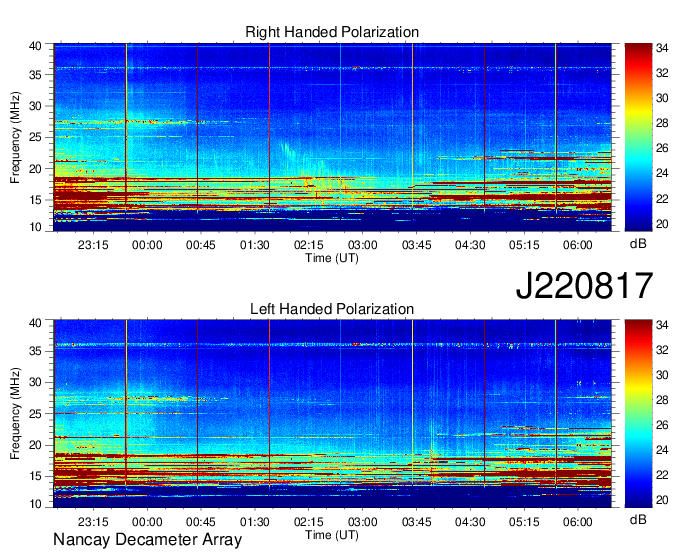Click the 30 MHz tick on left-handed plot

pyautogui.click(x=35, y=382)
